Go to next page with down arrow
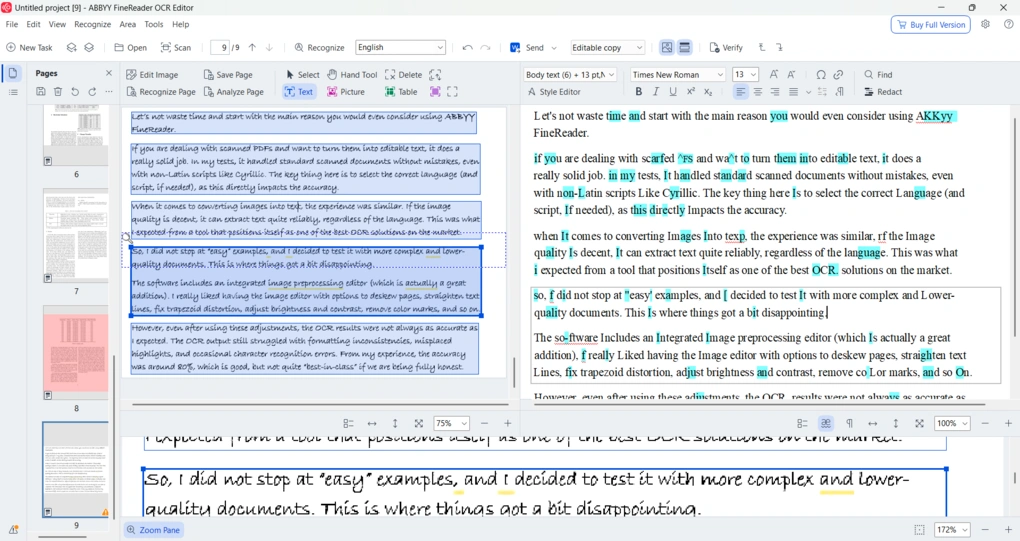Screen dimensions: 1020x541 pyautogui.click(x=269, y=47)
